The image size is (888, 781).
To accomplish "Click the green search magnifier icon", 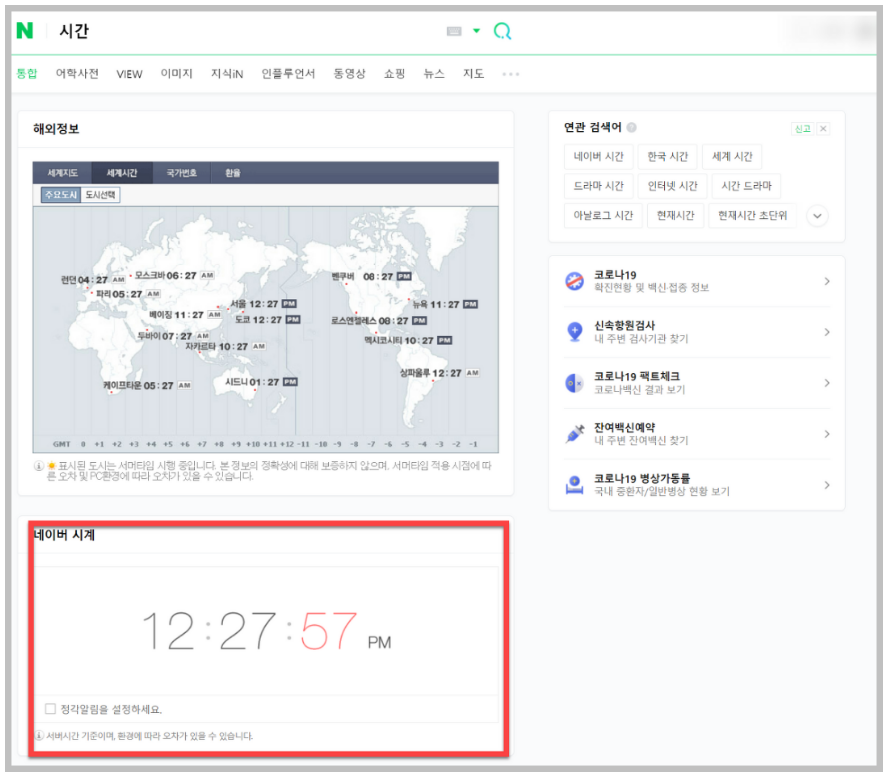I will click(502, 31).
